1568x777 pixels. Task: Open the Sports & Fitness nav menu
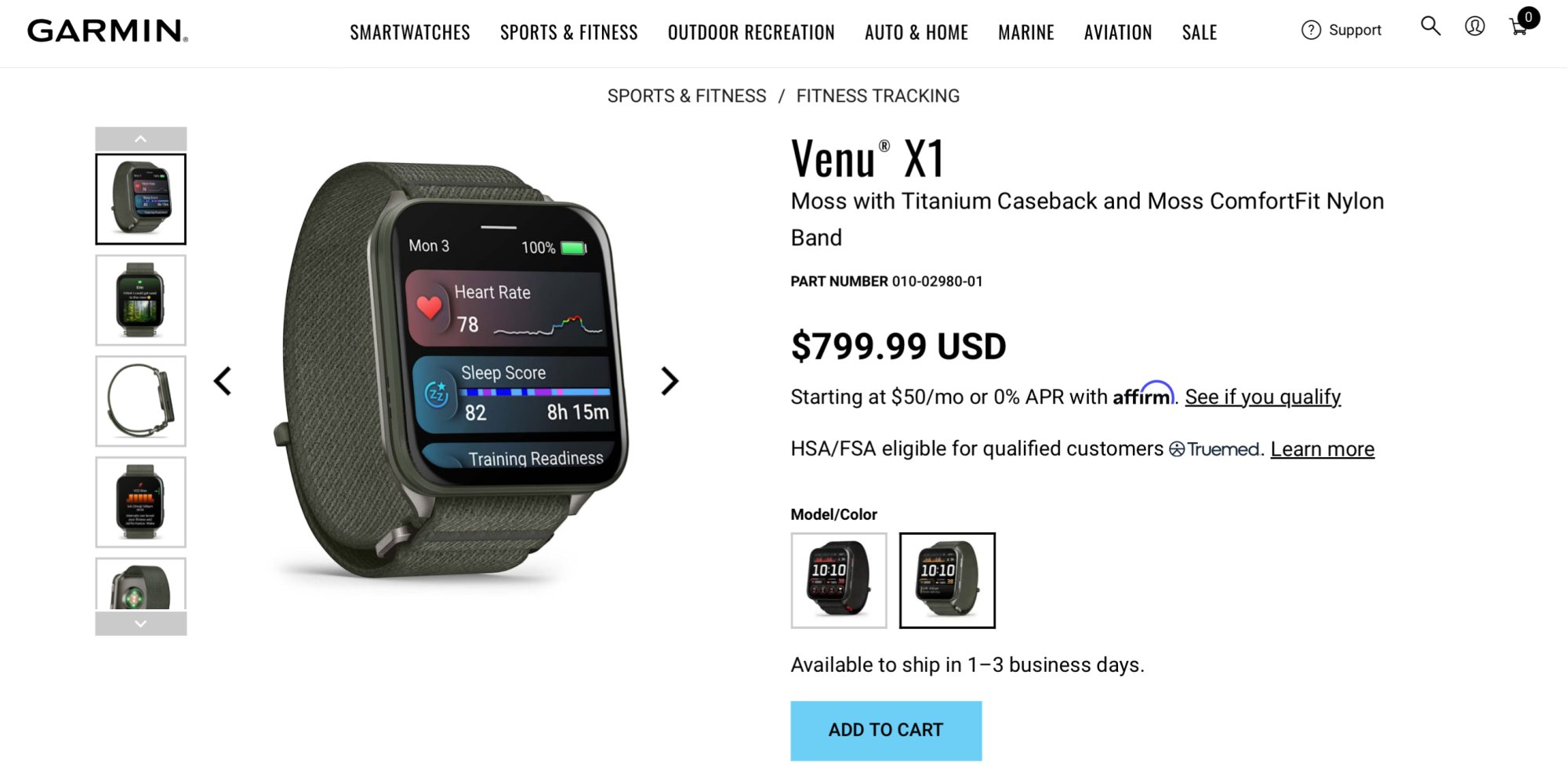point(569,32)
